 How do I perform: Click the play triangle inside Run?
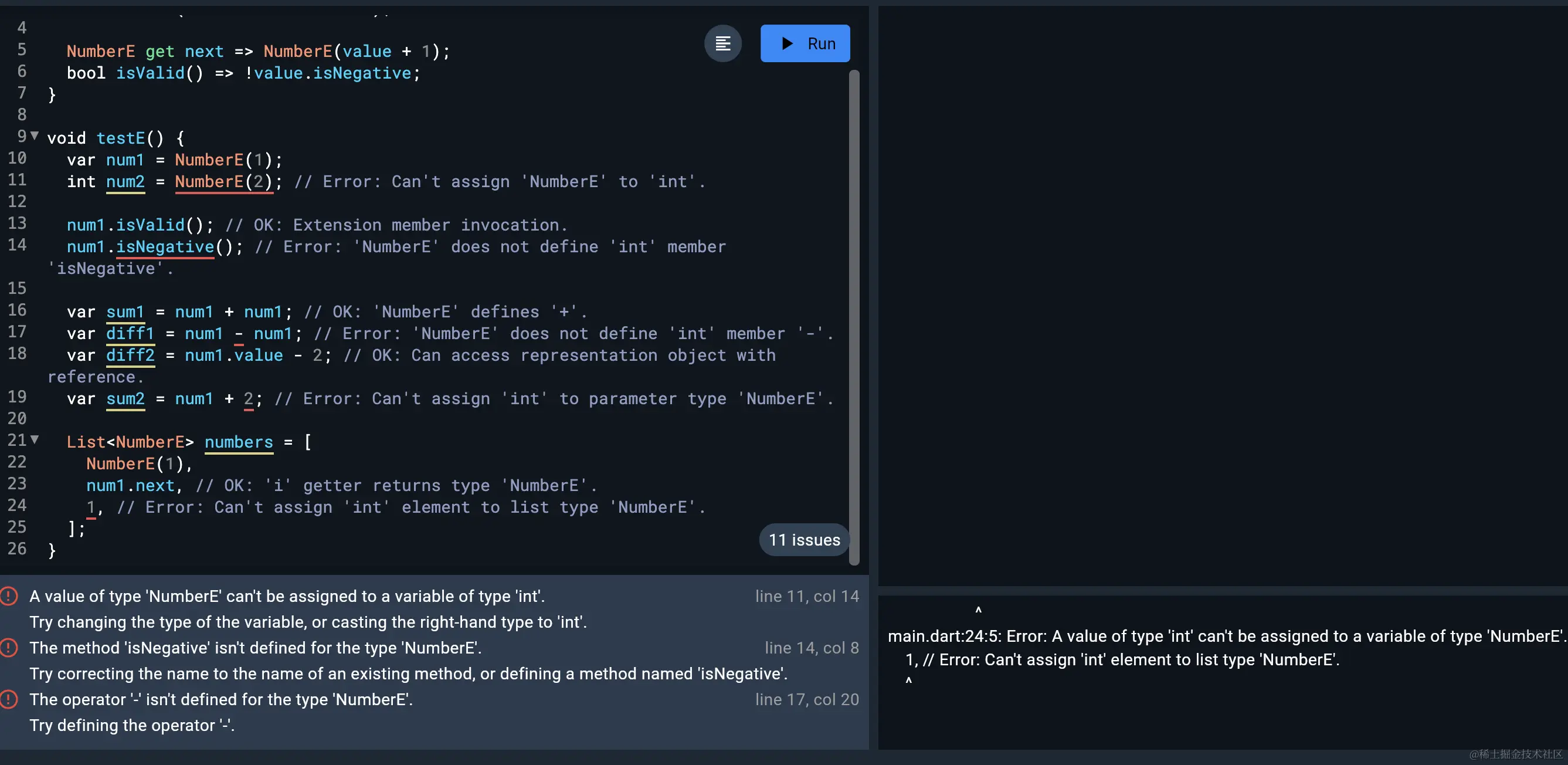(x=787, y=43)
